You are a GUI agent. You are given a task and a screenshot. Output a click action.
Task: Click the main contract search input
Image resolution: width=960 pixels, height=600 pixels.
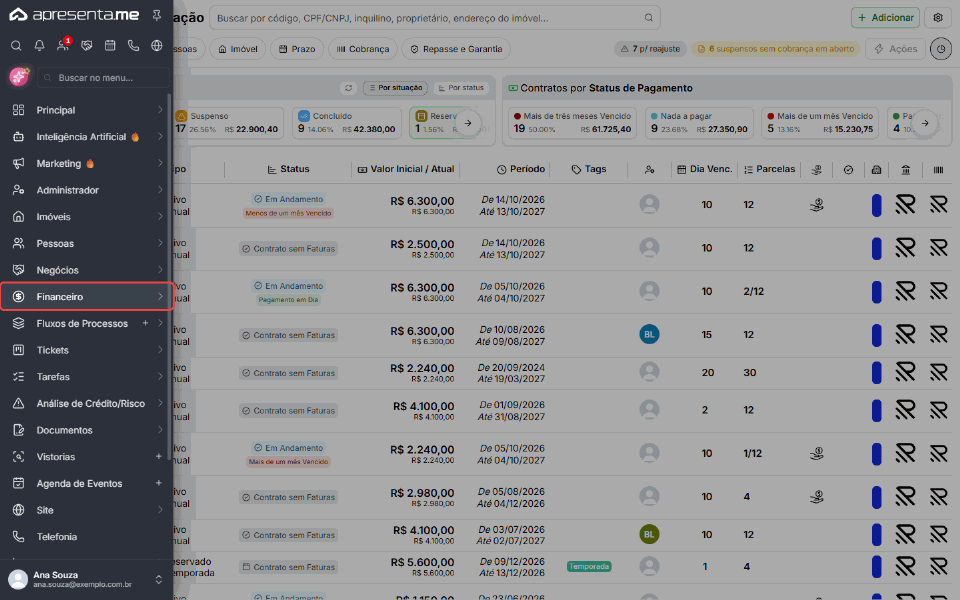coord(435,18)
